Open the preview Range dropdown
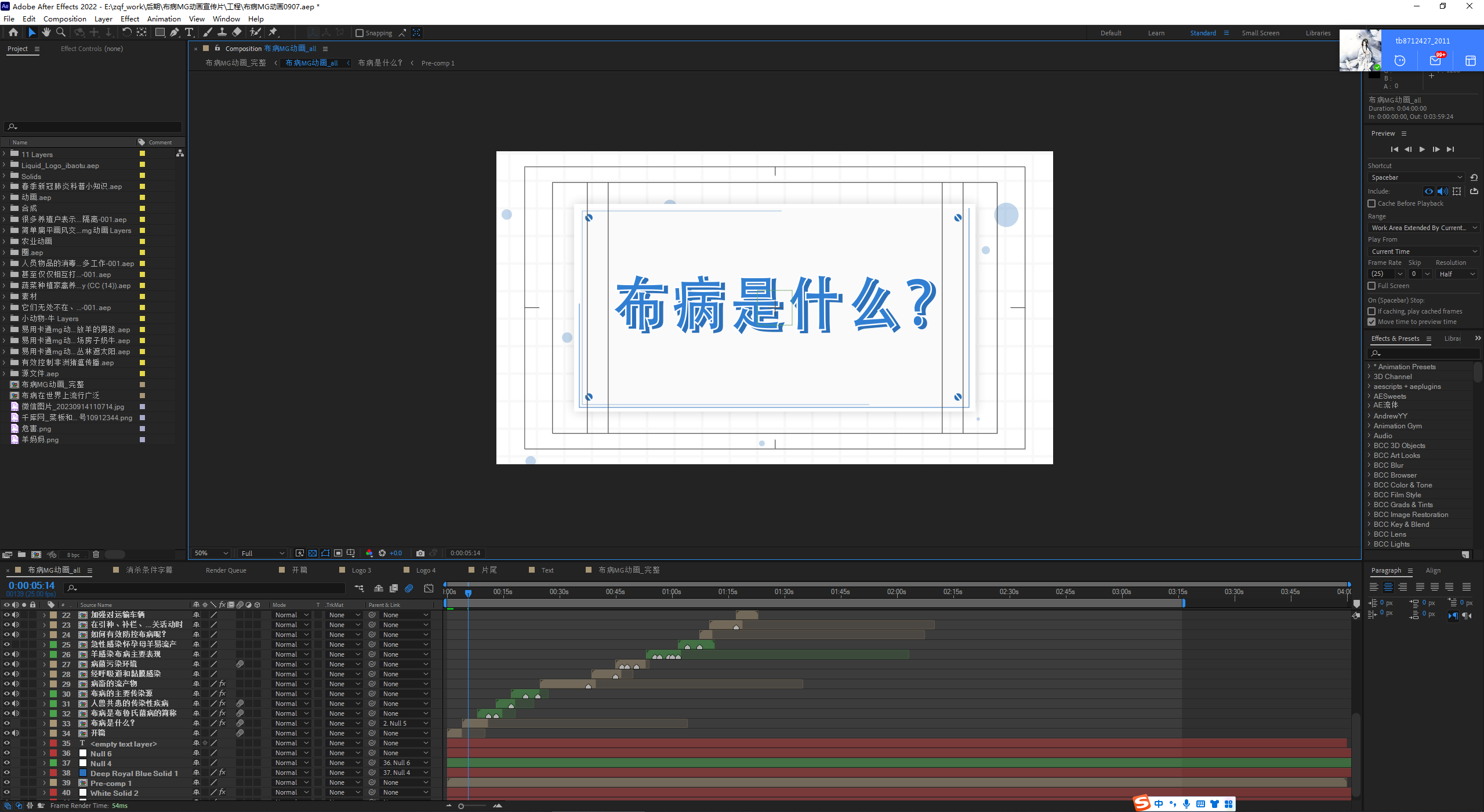 pyautogui.click(x=1424, y=228)
